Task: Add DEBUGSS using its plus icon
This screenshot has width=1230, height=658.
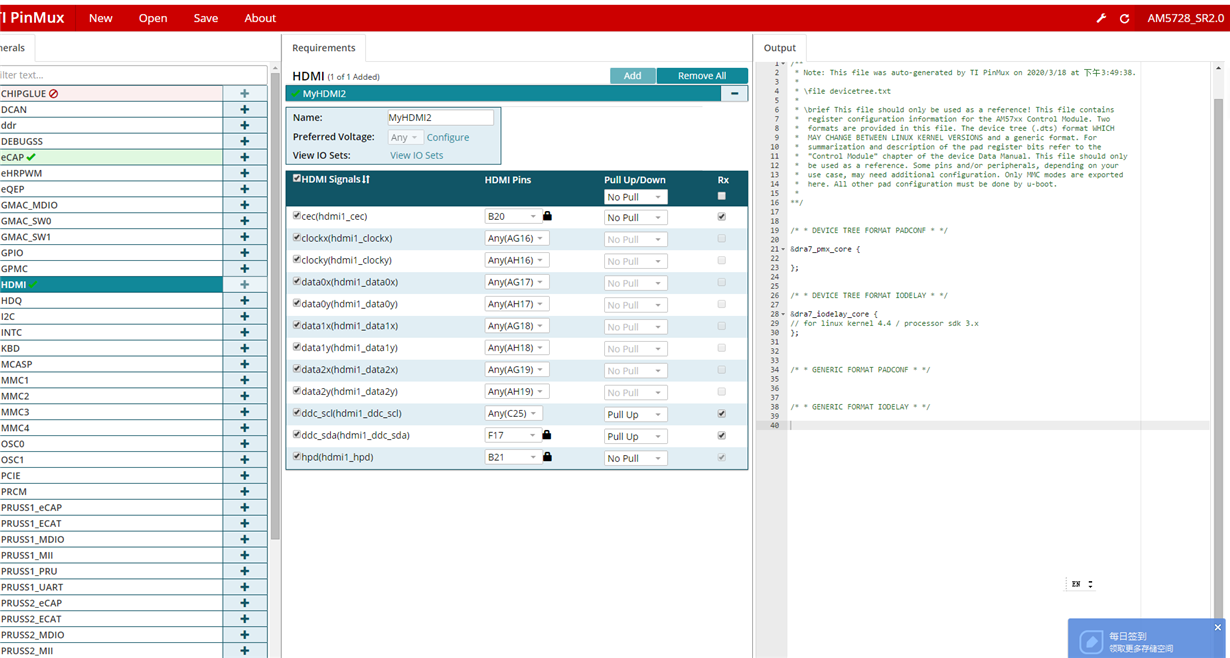Action: (245, 142)
